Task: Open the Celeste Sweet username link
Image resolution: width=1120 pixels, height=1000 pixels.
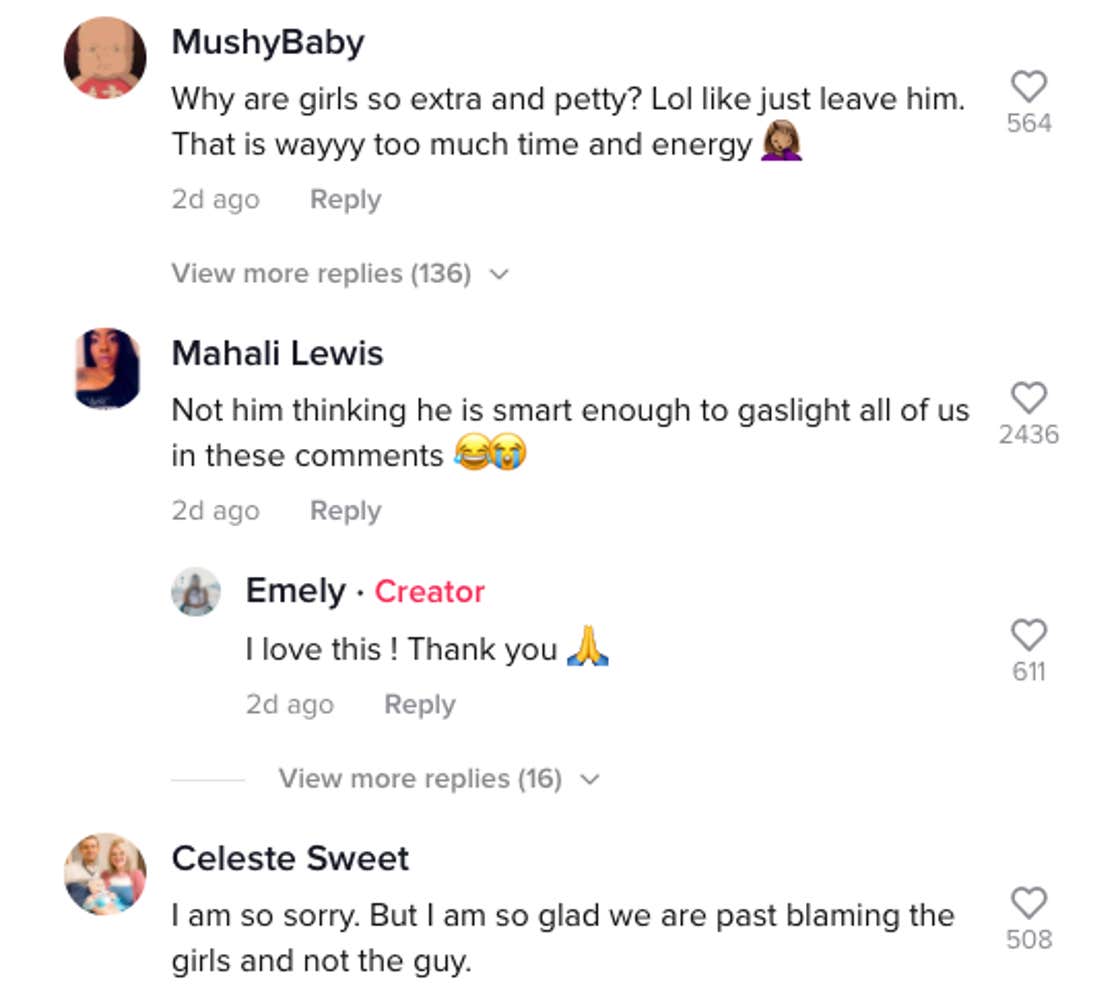Action: coord(290,858)
